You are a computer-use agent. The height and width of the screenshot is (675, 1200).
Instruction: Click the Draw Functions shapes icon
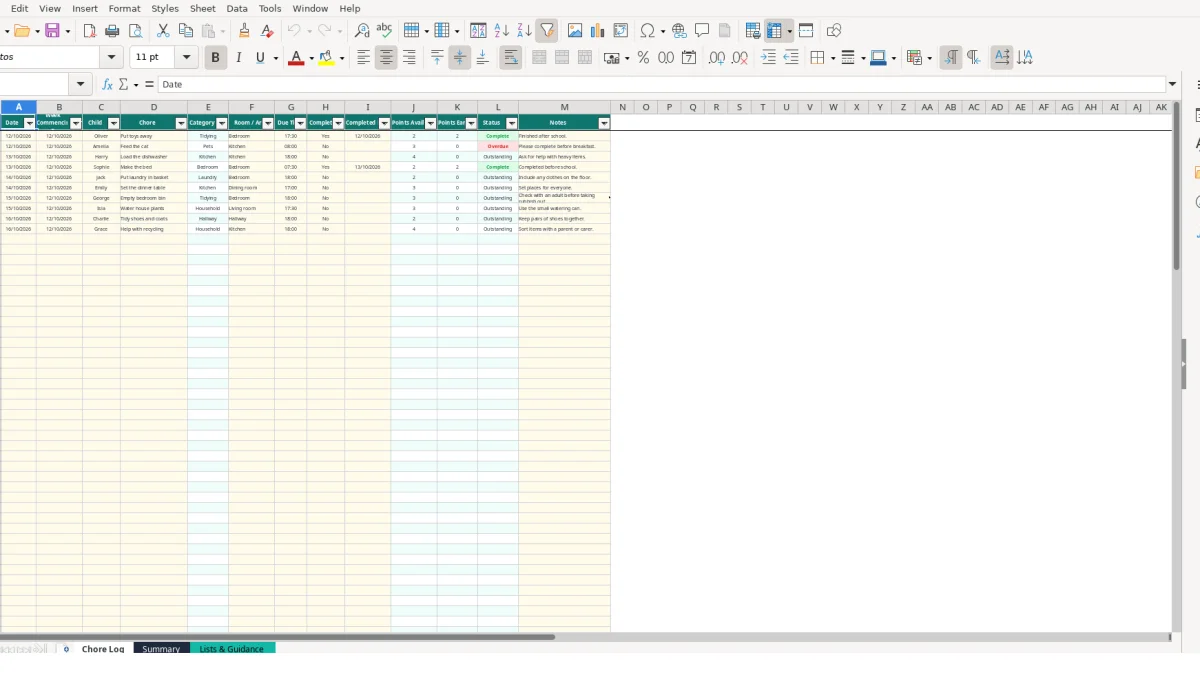click(834, 31)
